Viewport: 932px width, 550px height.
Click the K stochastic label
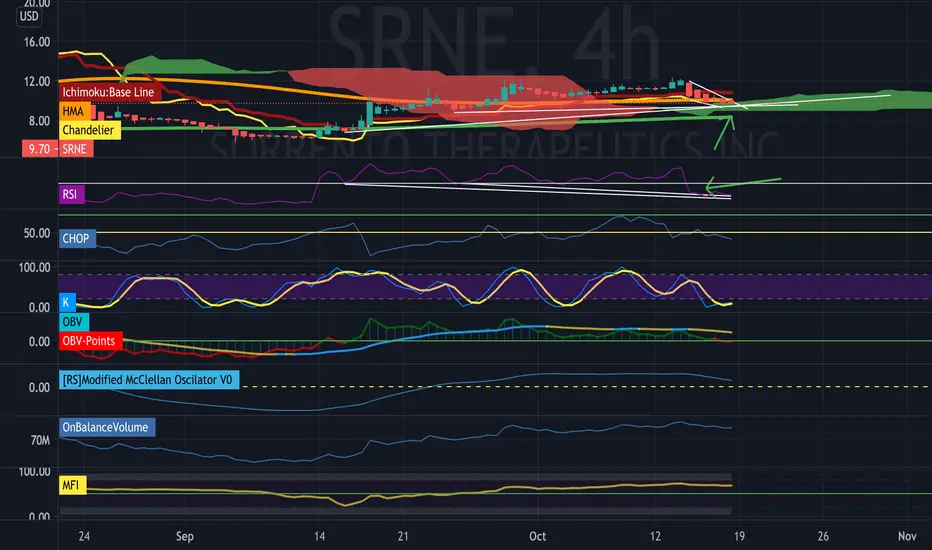tap(67, 302)
